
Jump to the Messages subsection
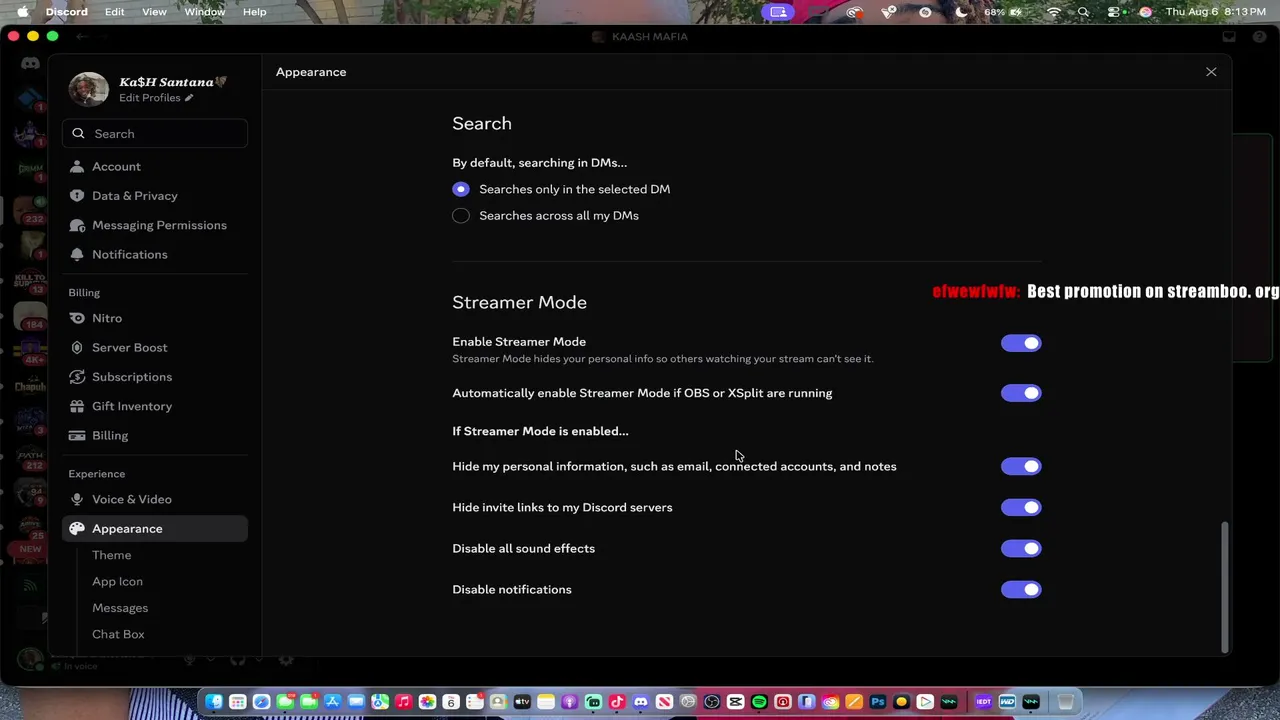(x=120, y=608)
